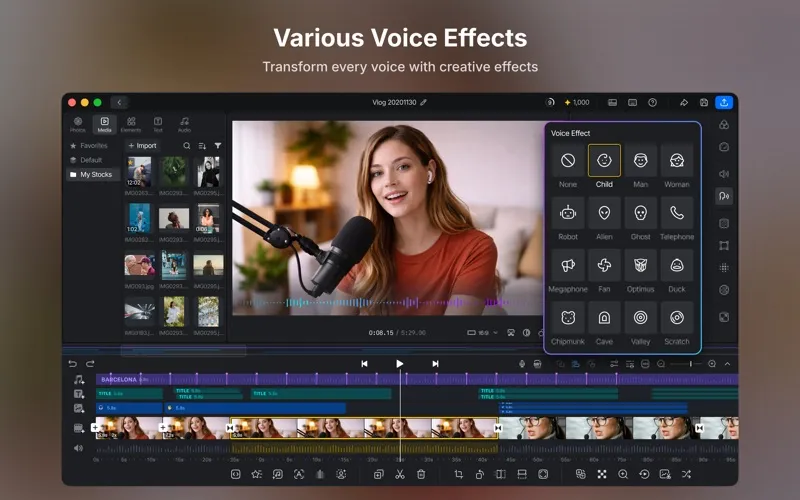Click the Import button
Viewport: 800px width, 500px height.
[x=142, y=145]
